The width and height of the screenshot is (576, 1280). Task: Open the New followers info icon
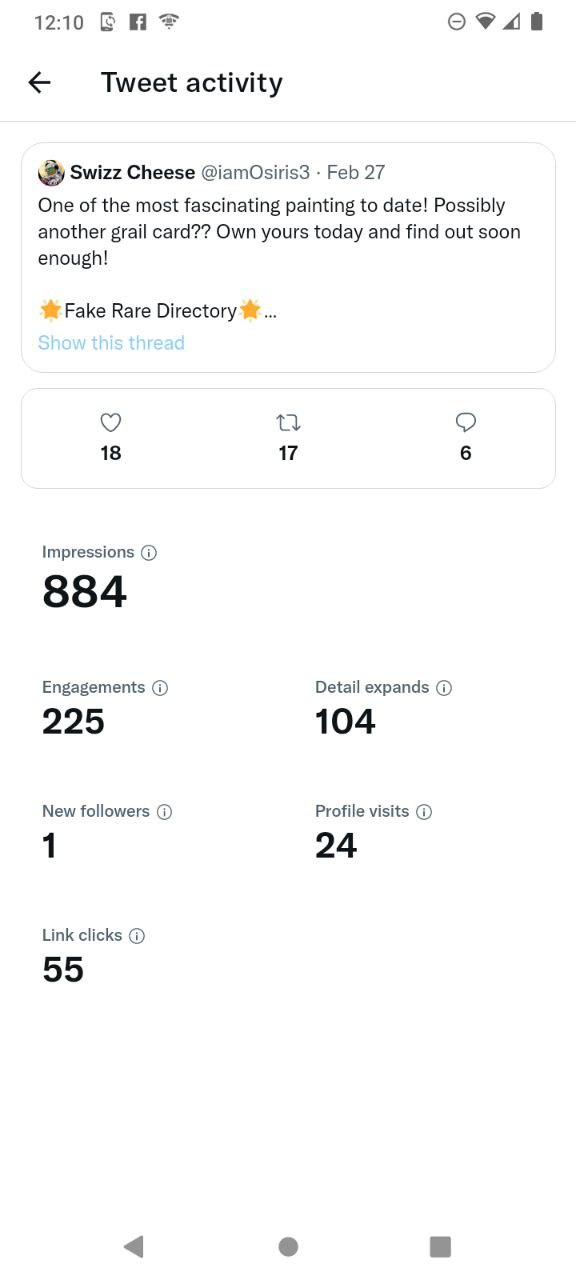[x=165, y=812]
